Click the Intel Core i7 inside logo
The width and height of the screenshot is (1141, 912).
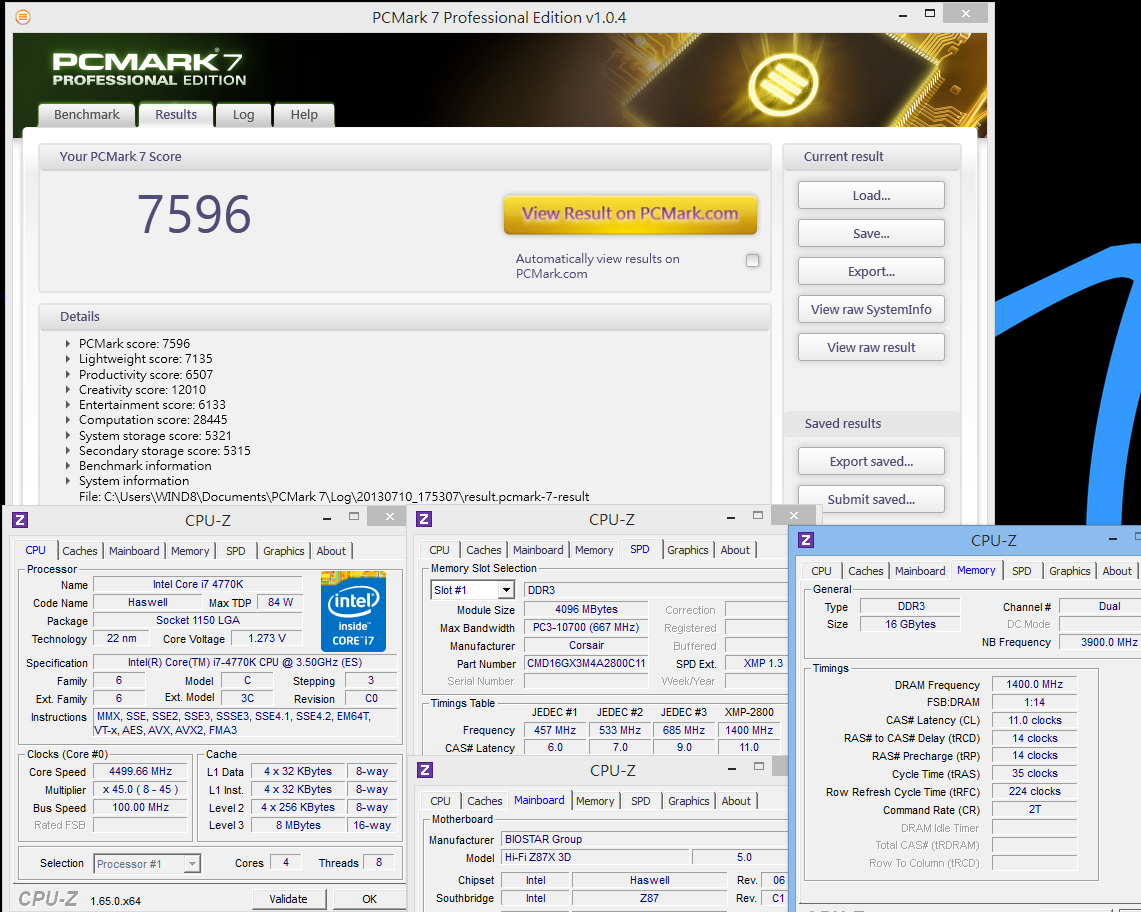tap(353, 611)
